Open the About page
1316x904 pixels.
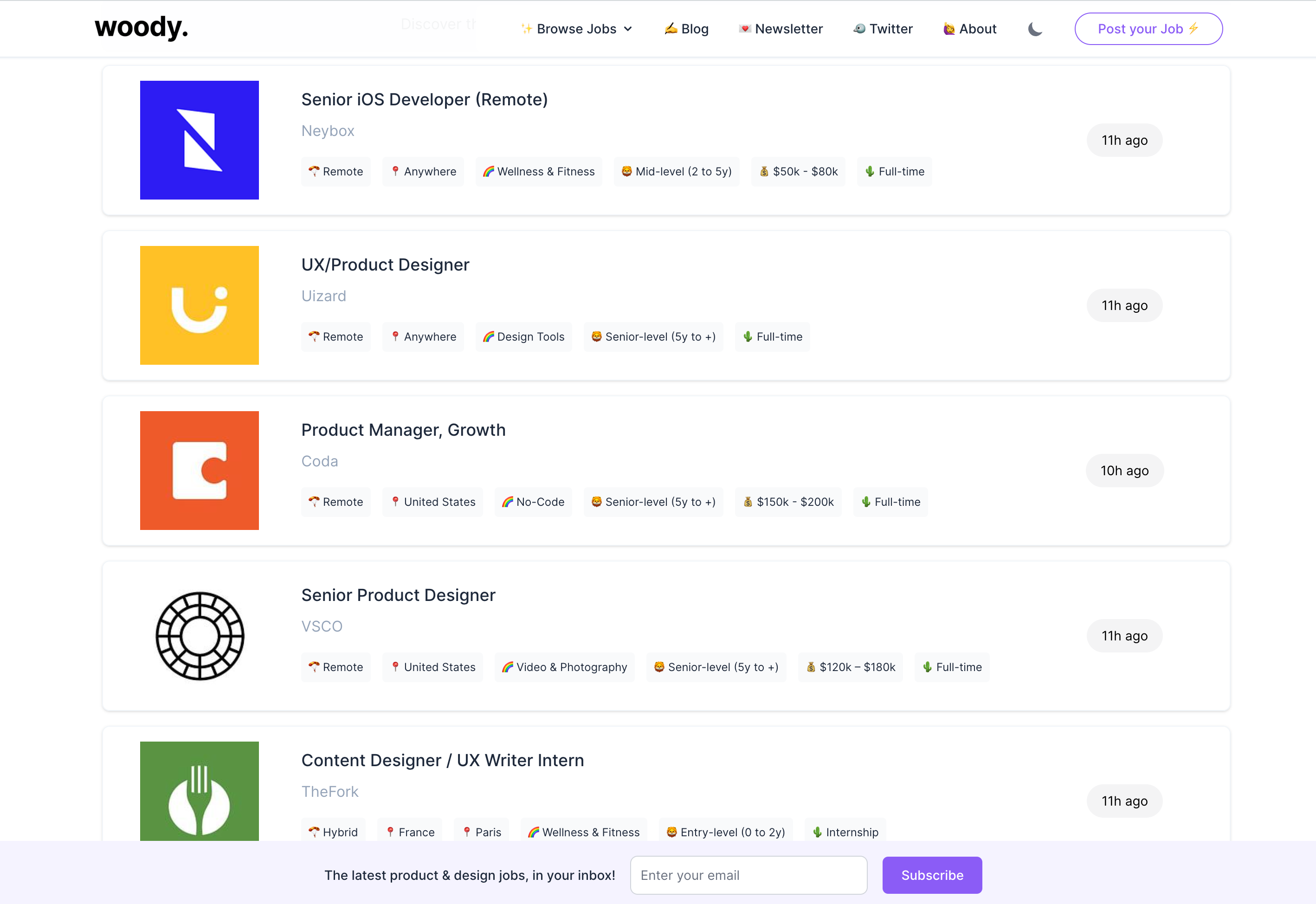pos(969,29)
